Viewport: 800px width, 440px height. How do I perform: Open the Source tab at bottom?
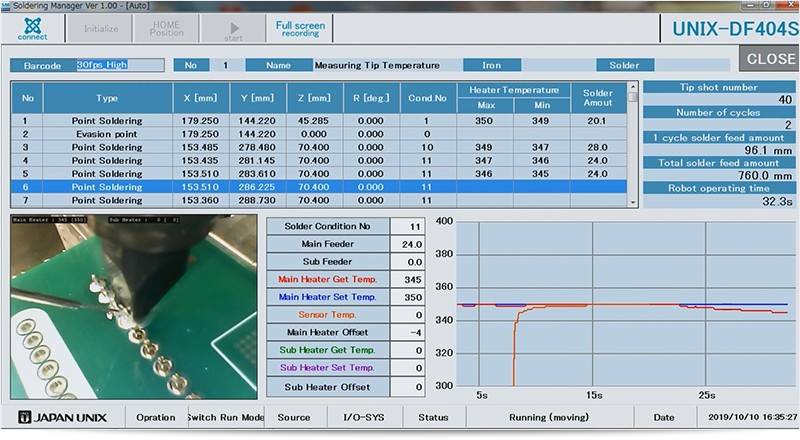tap(294, 417)
